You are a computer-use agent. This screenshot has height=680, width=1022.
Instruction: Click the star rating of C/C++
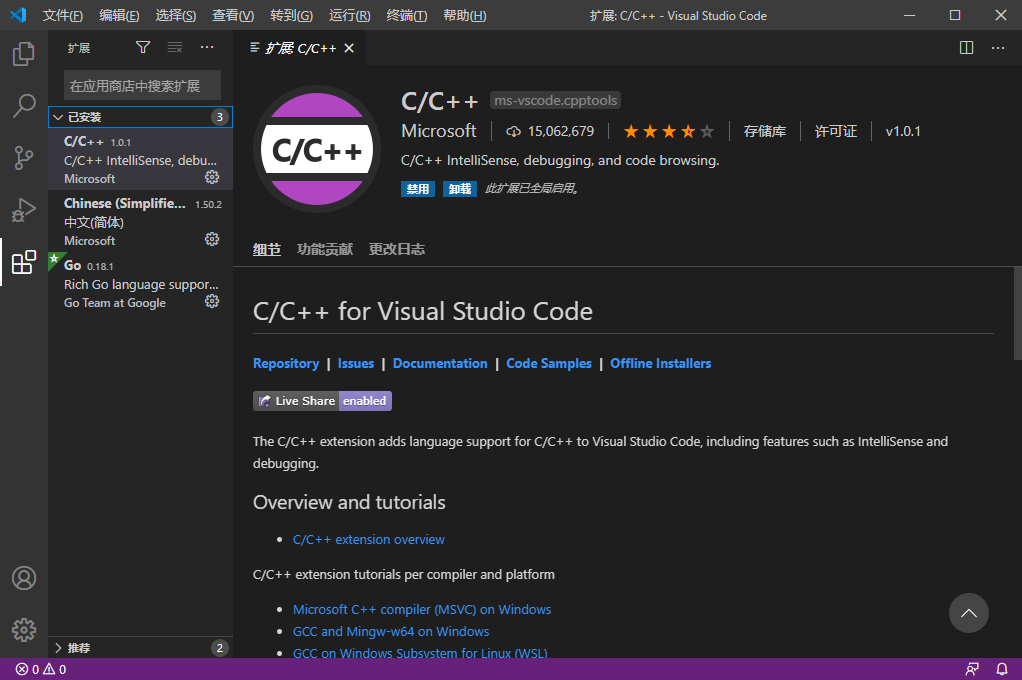pos(668,131)
